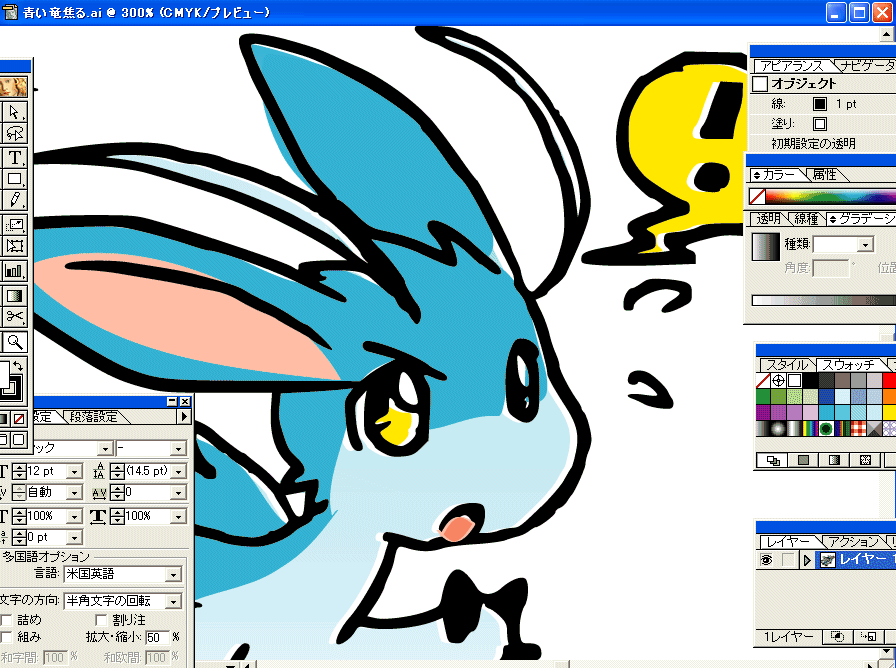Open the font size 12 pt dropdown

click(74, 471)
